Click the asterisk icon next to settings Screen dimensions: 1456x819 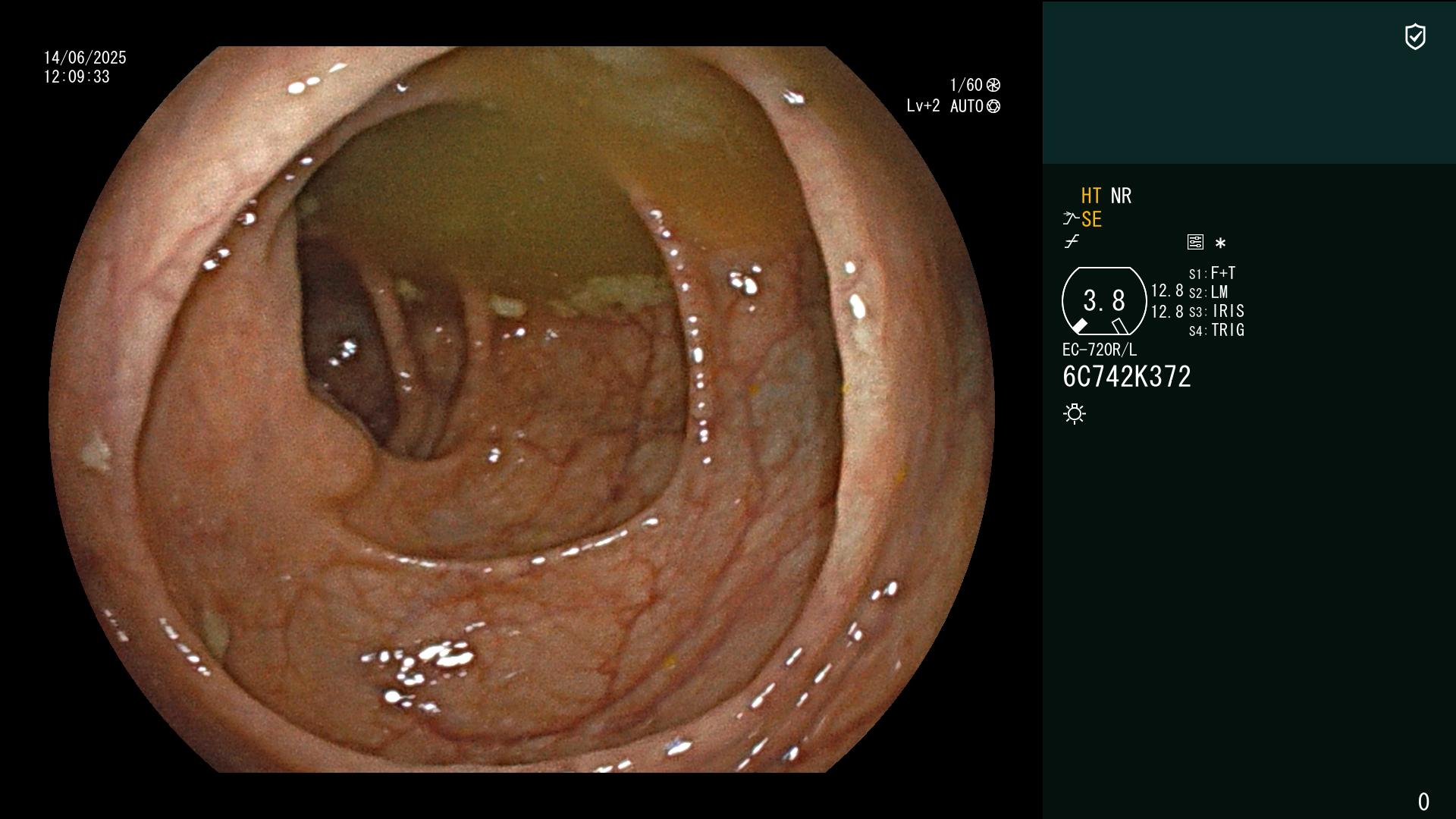click(1220, 243)
